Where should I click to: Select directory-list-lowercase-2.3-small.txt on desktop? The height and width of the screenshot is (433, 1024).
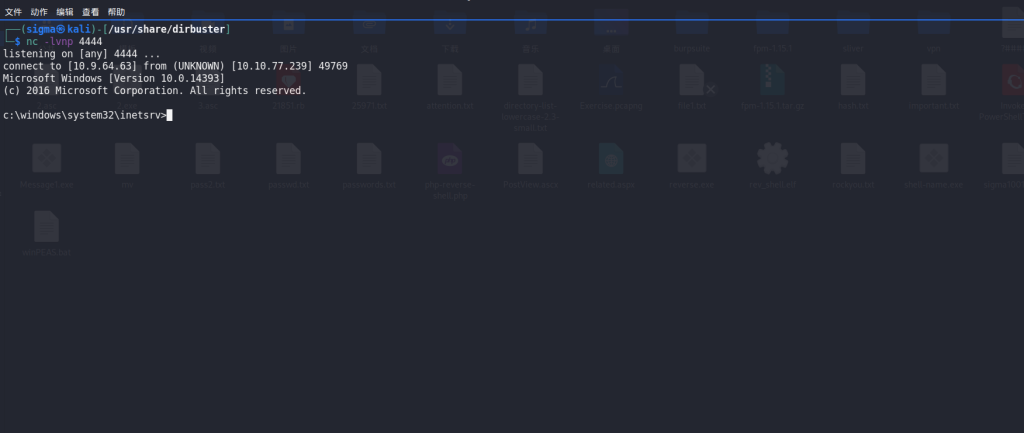[530, 98]
